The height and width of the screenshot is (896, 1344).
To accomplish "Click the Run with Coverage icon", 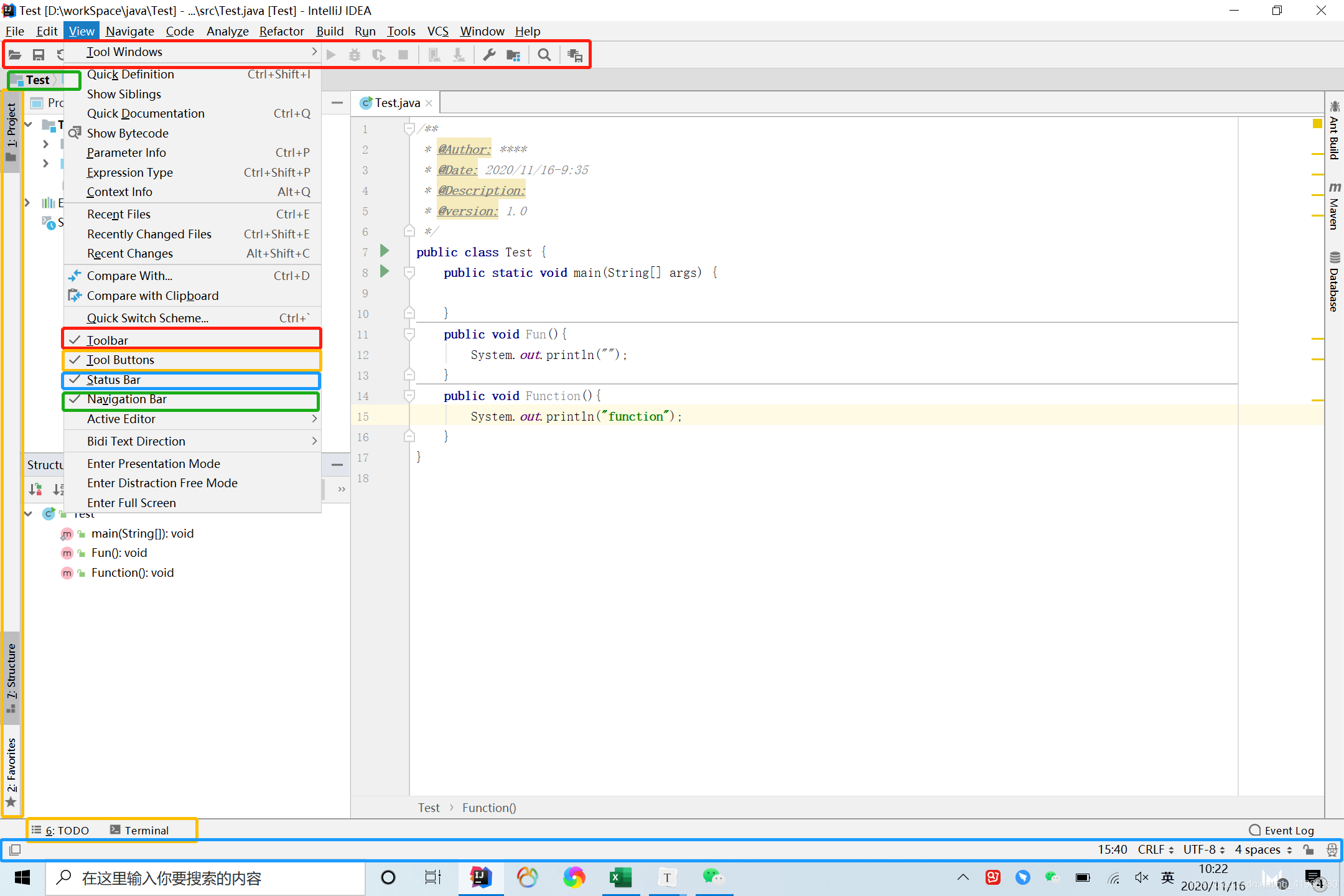I will 378,55.
